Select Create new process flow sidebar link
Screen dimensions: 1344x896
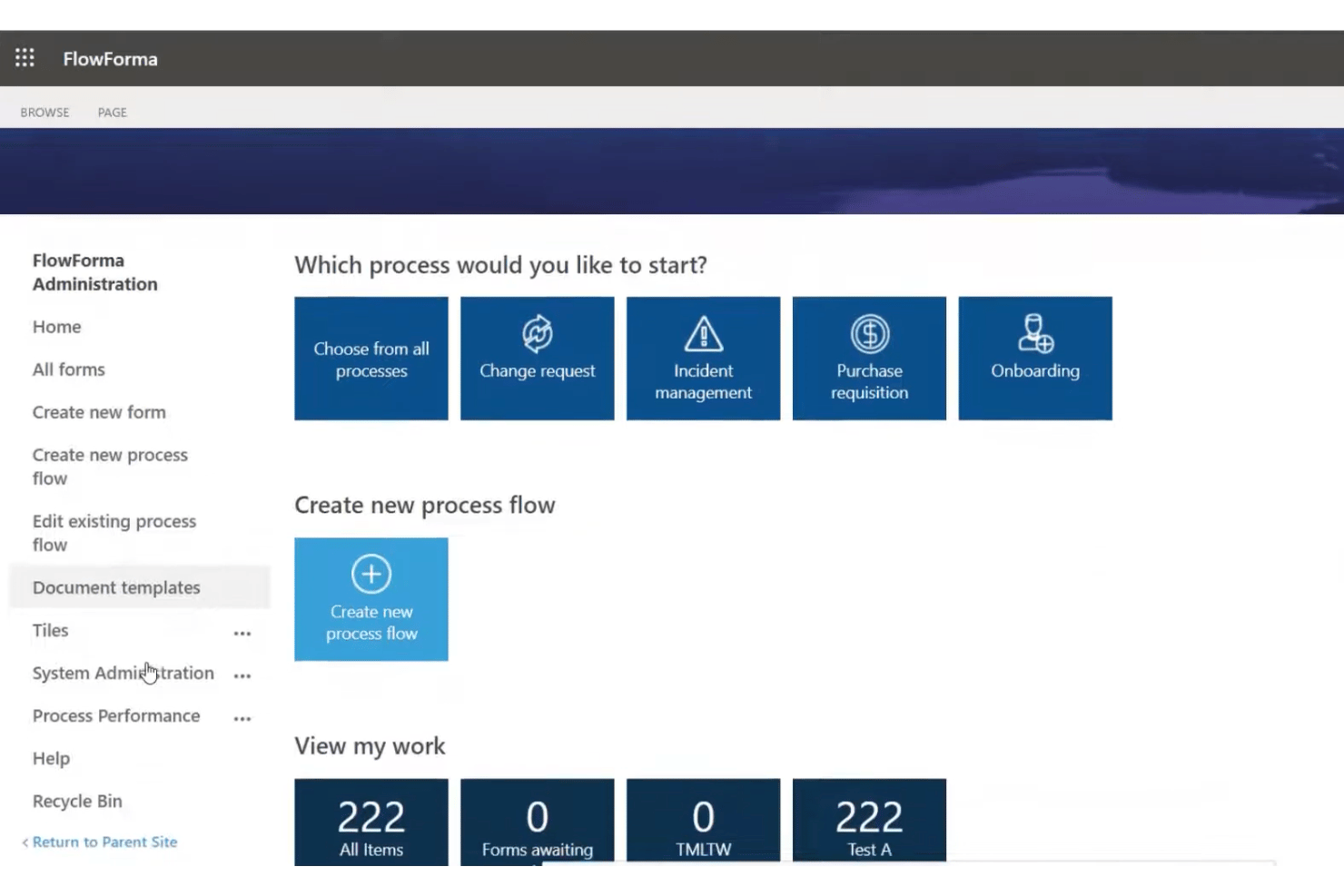coord(110,467)
